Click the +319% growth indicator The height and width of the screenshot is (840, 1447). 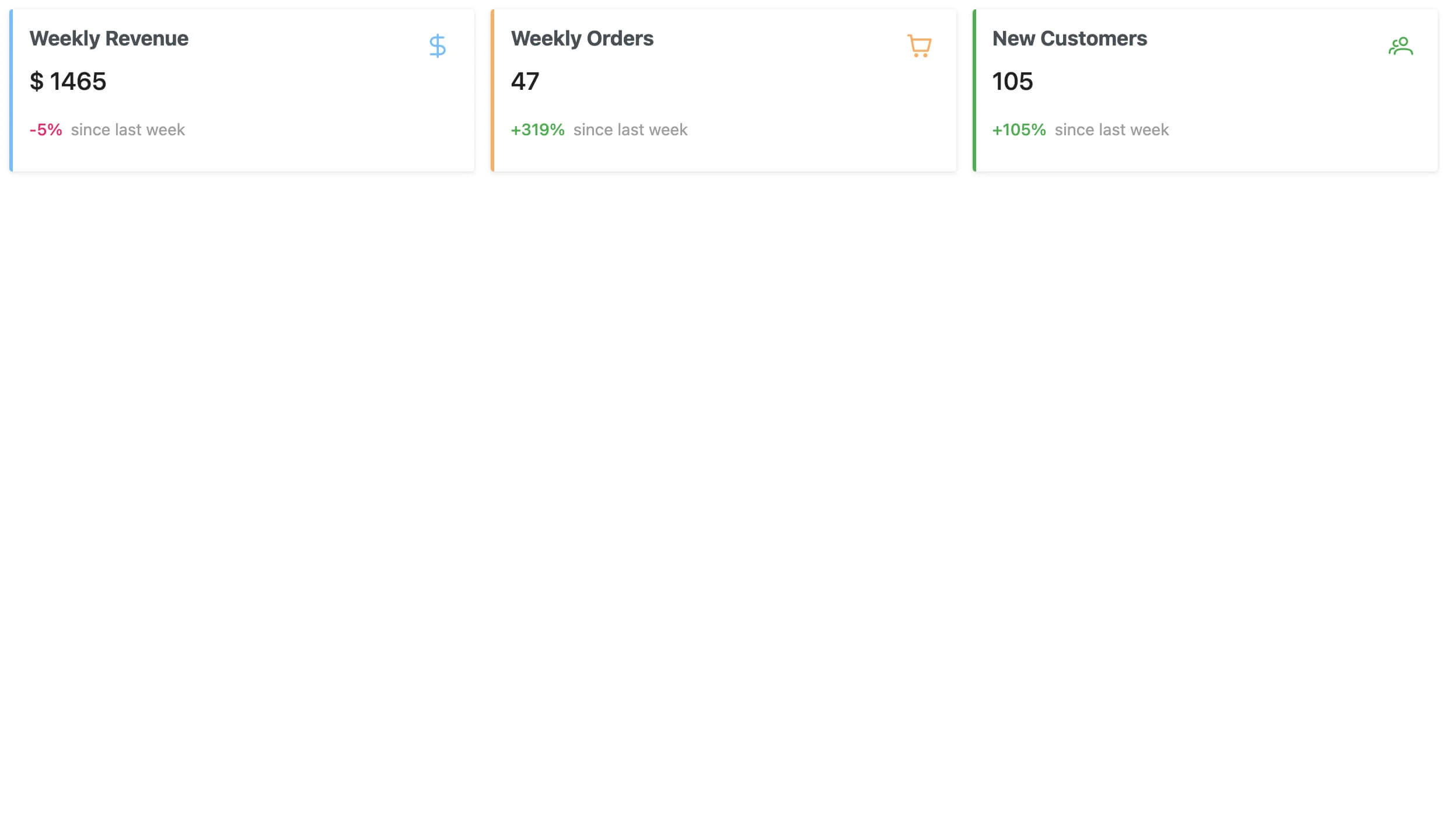537,129
